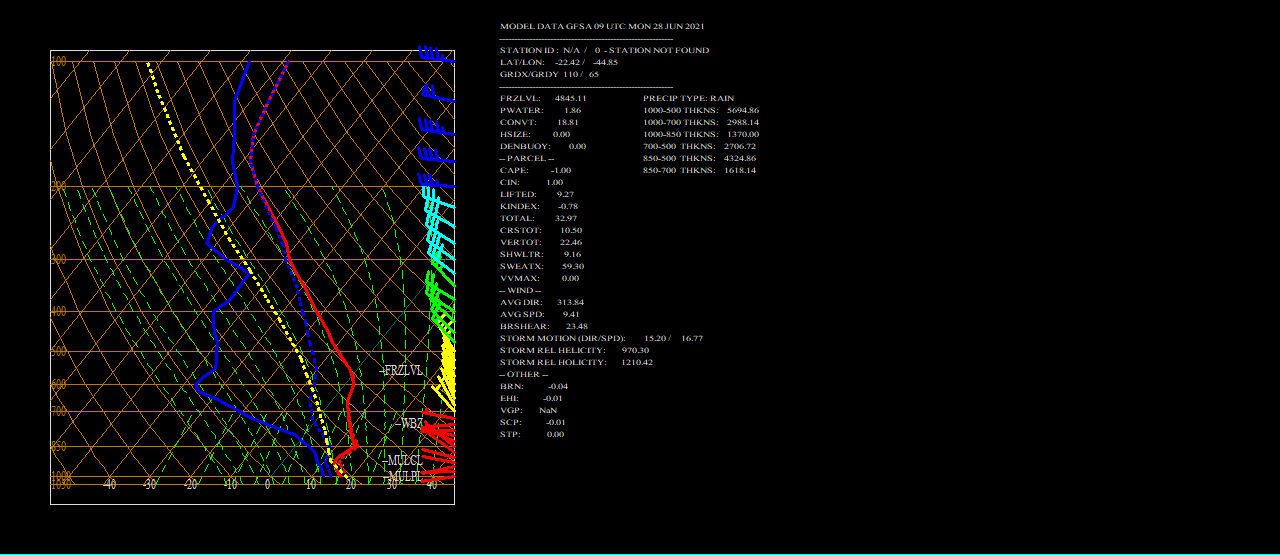This screenshot has height=555, width=1280.
Task: Click the DENBUOY 0.00 row
Action: pos(543,146)
